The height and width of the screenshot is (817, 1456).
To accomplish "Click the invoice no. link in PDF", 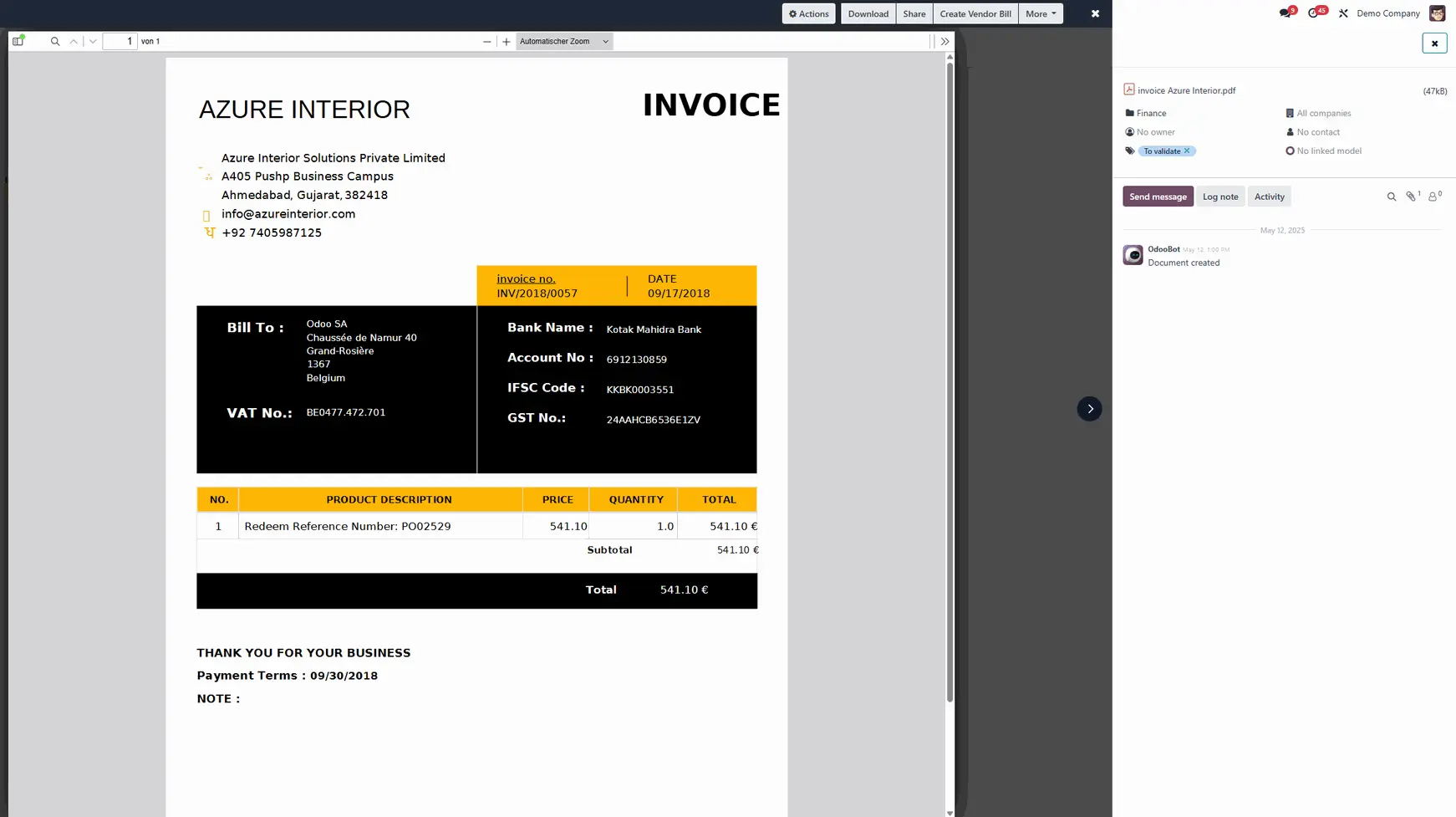I will tap(526, 279).
